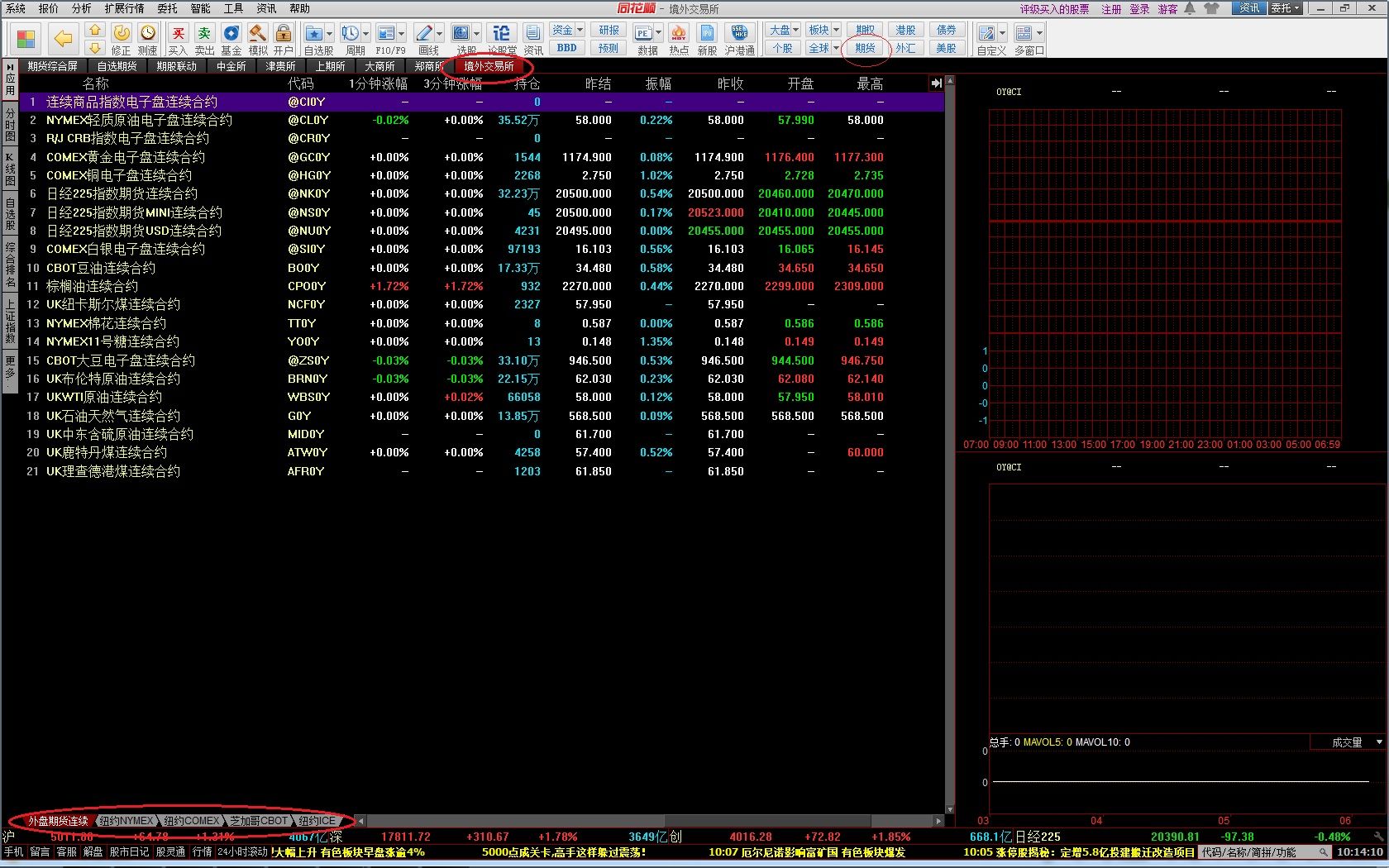Click the colorful home grid icon
The height and width of the screenshot is (868, 1389).
26,39
